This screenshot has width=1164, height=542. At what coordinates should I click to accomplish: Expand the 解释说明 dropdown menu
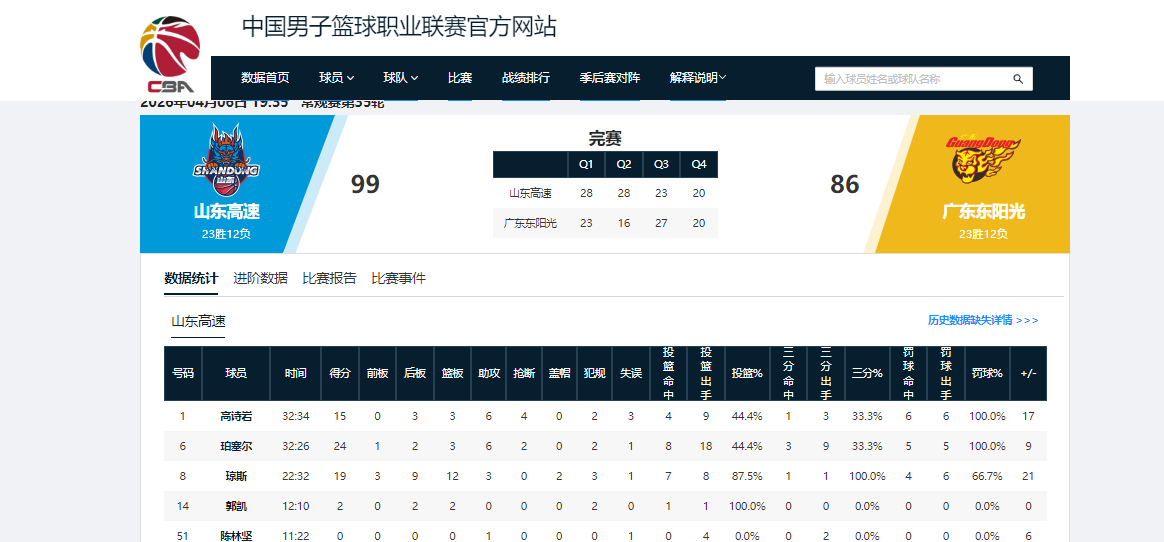tap(698, 78)
